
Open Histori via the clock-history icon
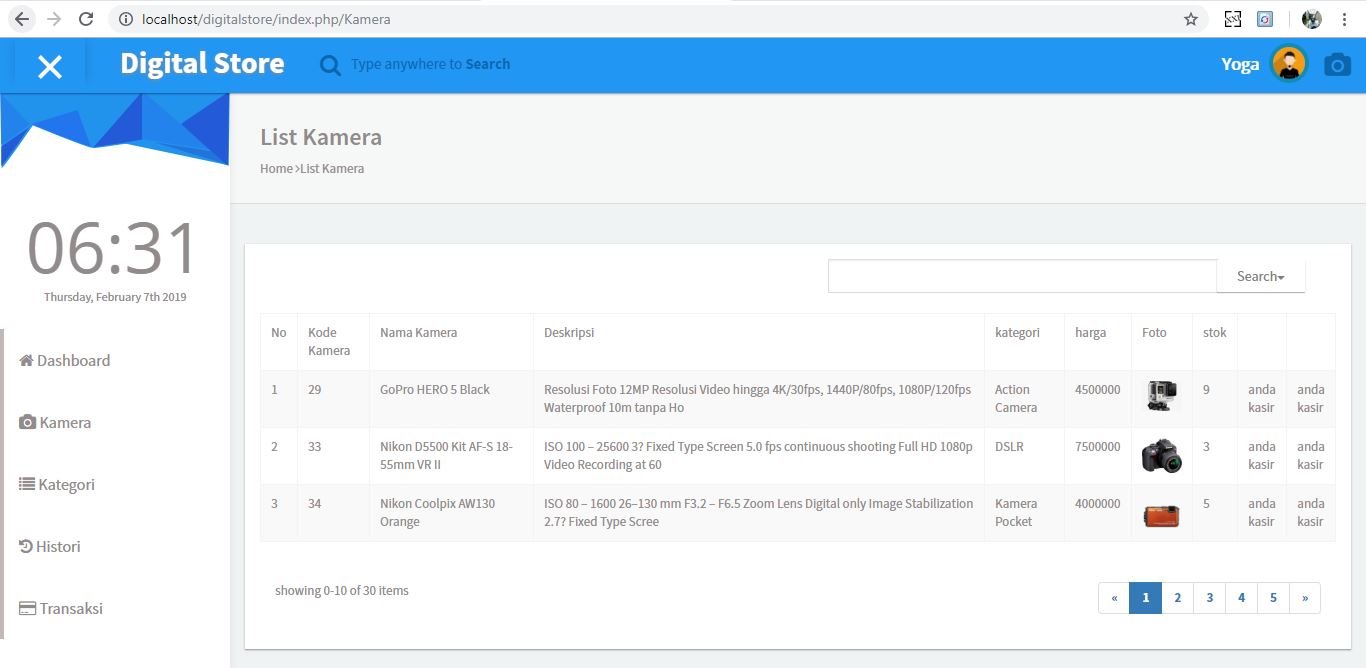24,546
